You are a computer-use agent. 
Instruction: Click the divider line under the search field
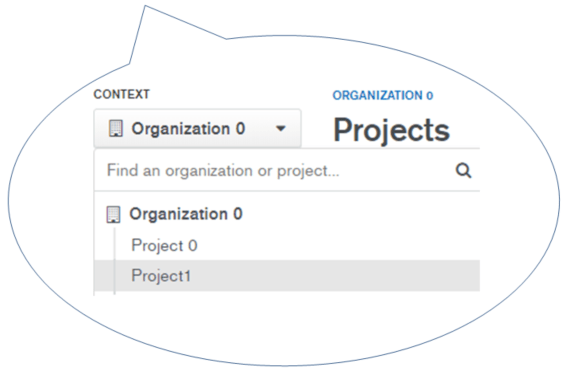[287, 191]
